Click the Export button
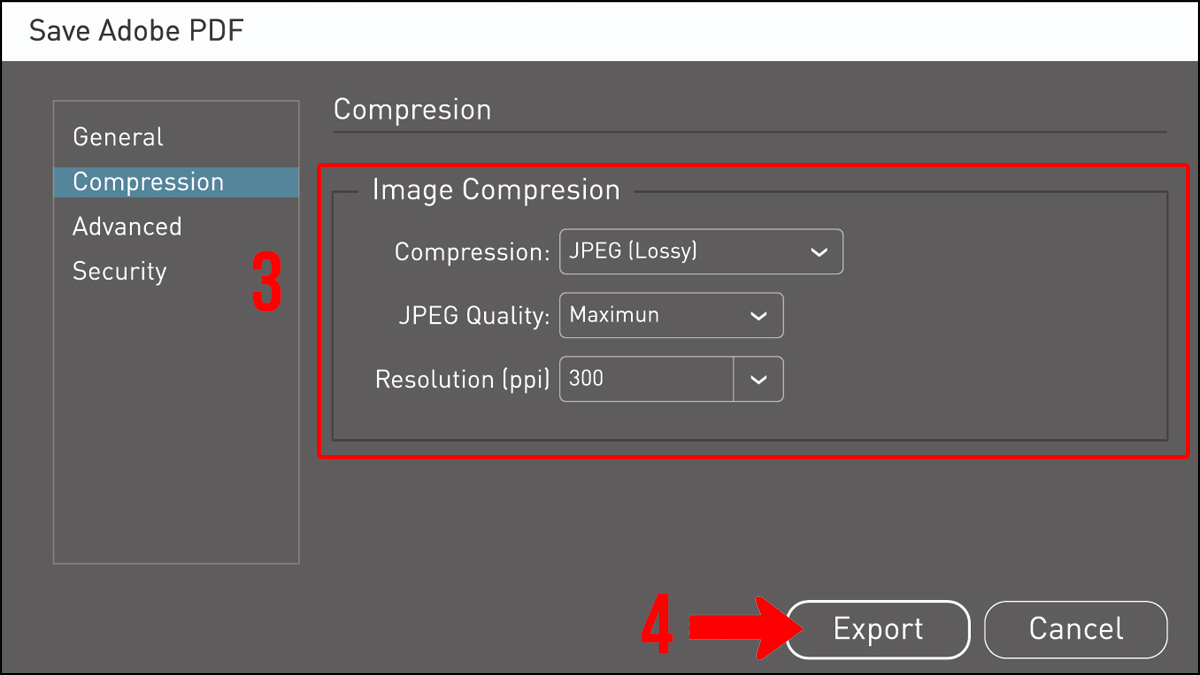Screen dimensions: 1200x675 [x=878, y=629]
